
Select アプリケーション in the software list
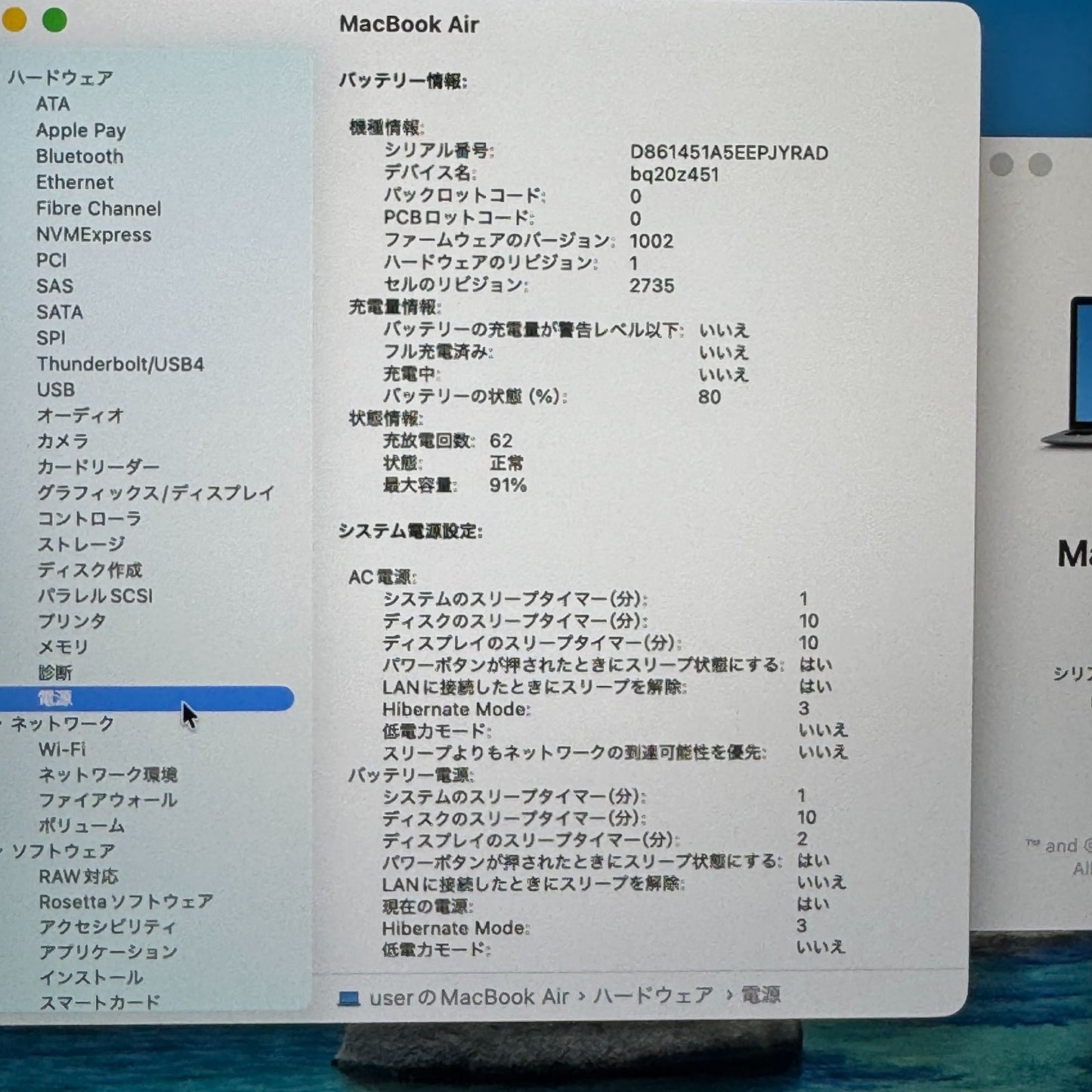[x=108, y=951]
